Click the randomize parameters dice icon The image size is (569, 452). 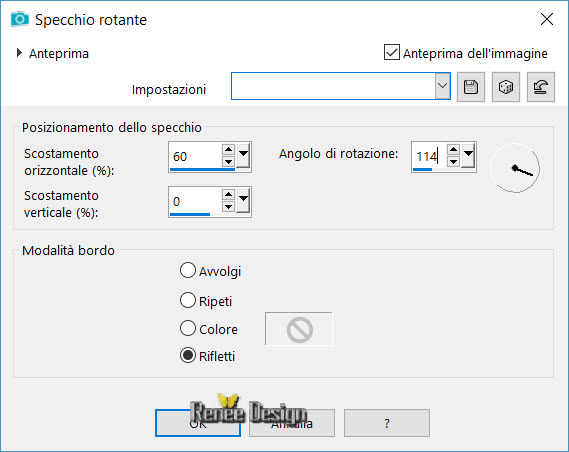(505, 87)
